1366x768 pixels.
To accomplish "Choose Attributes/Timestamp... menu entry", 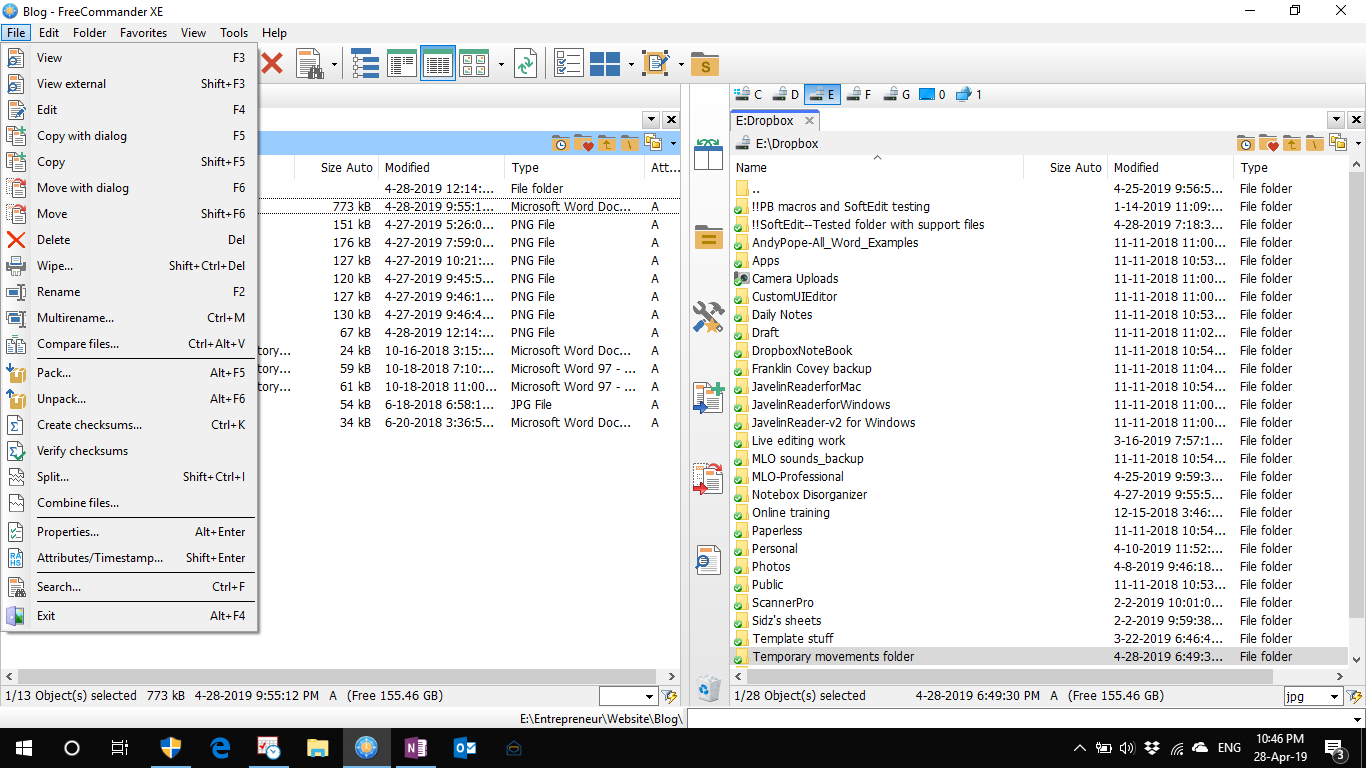I will click(x=129, y=558).
